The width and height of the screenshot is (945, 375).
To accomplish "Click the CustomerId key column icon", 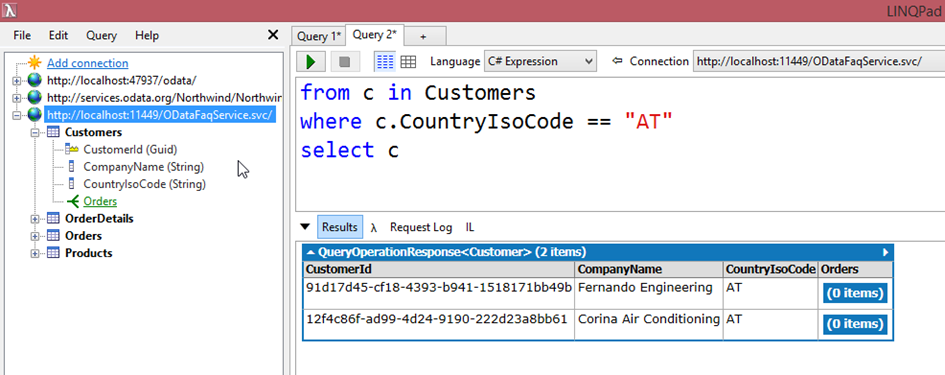I will pyautogui.click(x=72, y=149).
